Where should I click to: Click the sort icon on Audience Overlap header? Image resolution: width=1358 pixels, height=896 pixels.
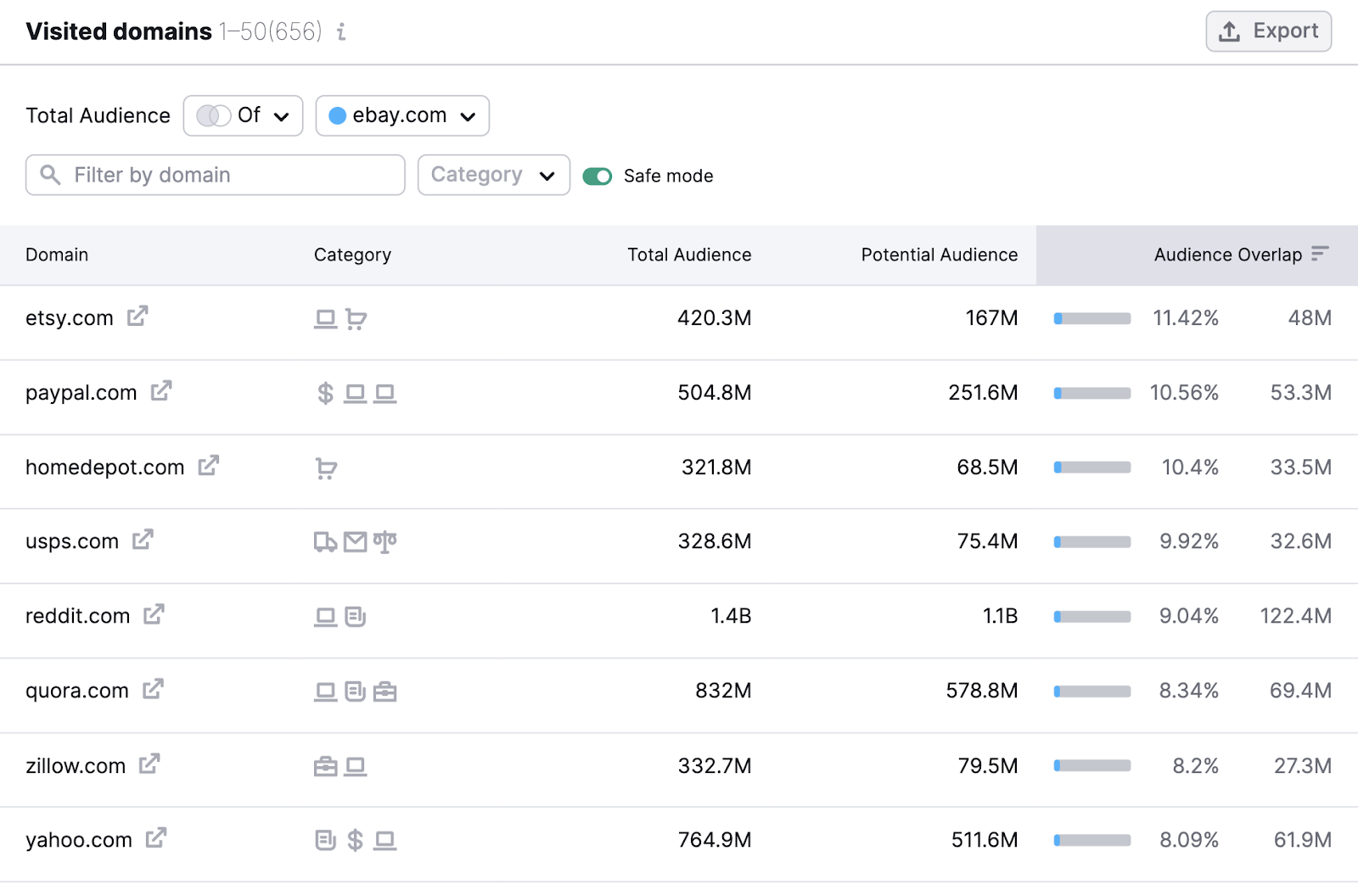click(1321, 254)
